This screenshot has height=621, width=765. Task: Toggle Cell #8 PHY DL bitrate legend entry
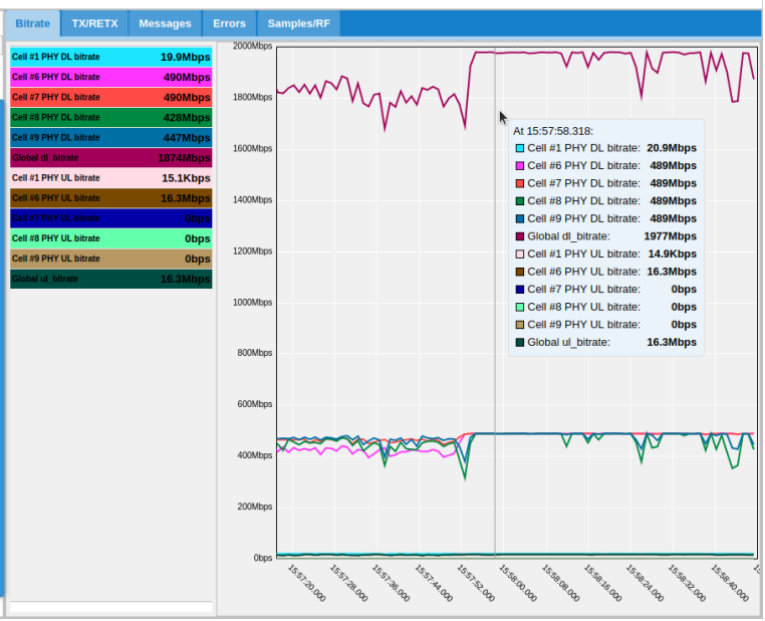[111, 118]
